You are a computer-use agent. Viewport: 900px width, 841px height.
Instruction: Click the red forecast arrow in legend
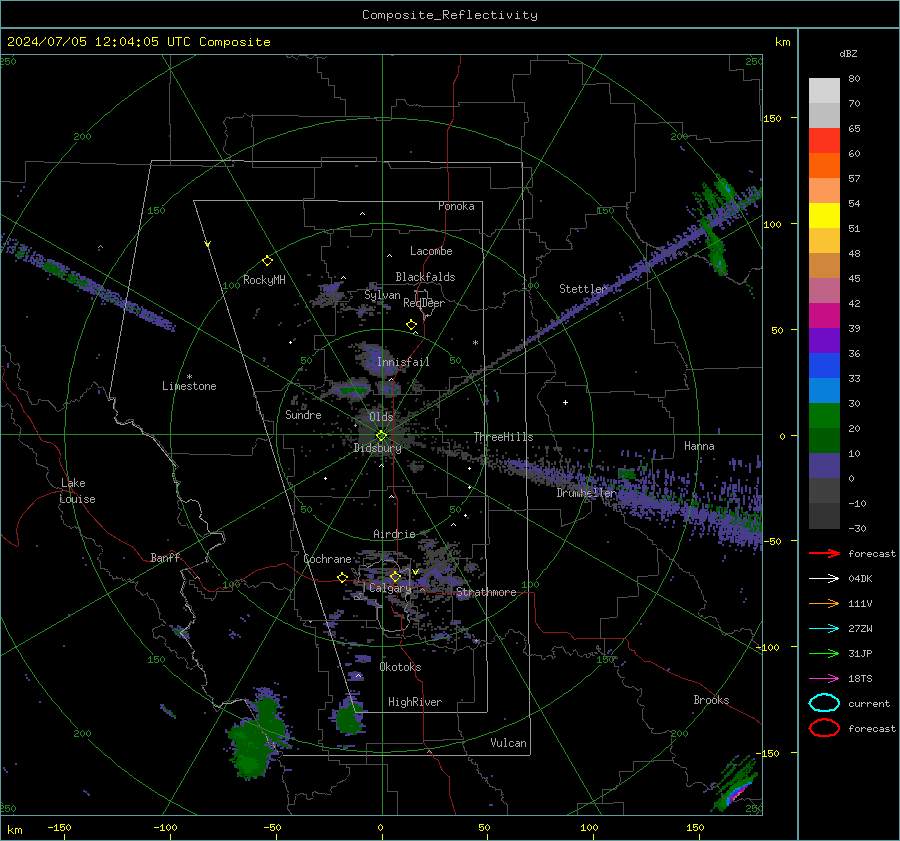pyautogui.click(x=824, y=553)
